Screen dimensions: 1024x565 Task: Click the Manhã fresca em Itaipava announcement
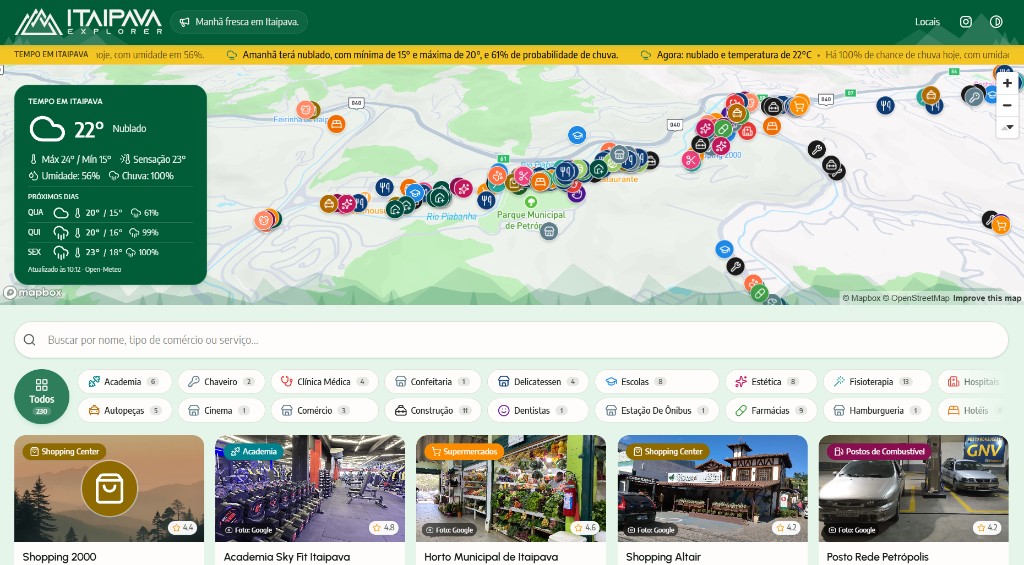(239, 22)
